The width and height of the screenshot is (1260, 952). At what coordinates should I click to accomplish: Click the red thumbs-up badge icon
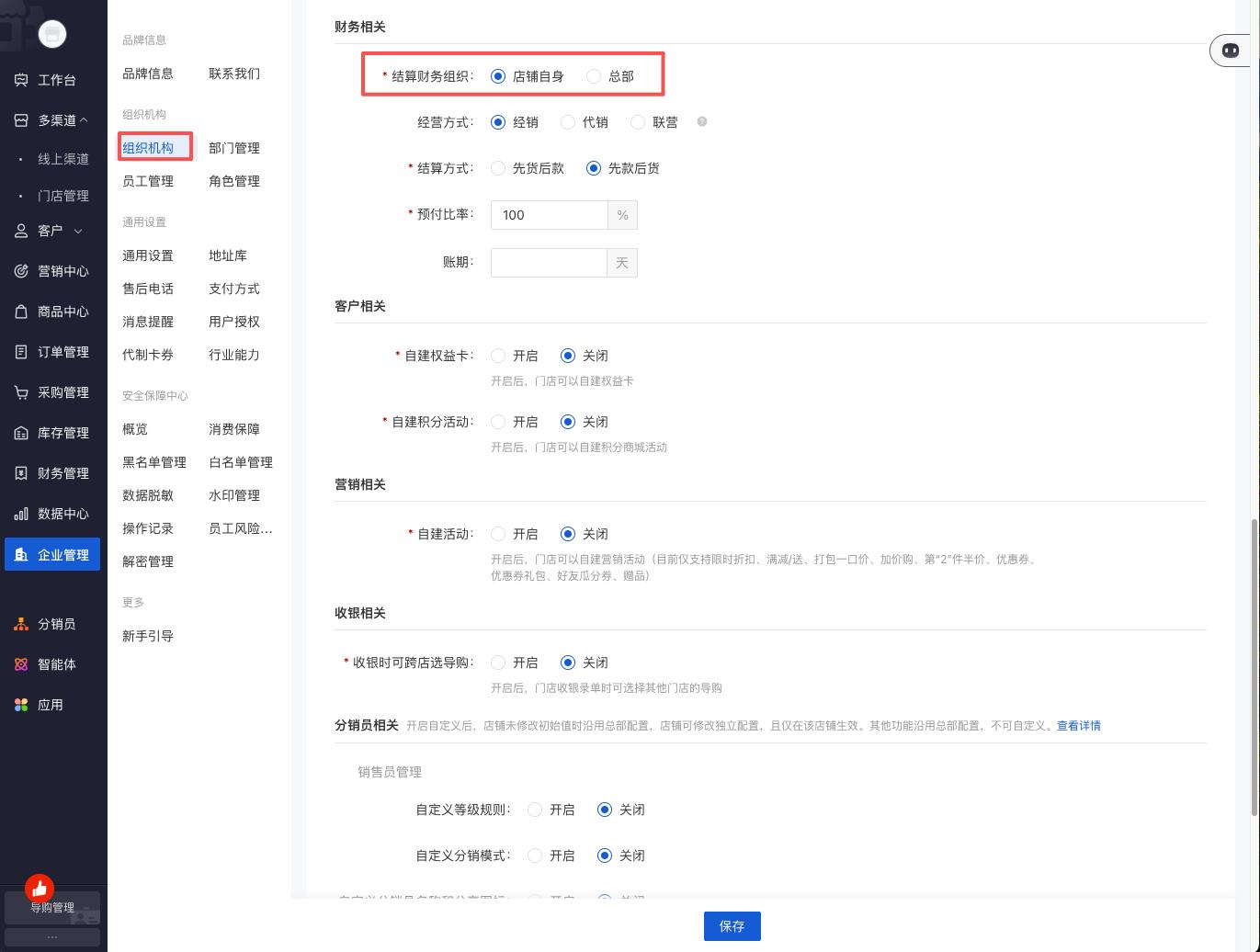tap(40, 888)
